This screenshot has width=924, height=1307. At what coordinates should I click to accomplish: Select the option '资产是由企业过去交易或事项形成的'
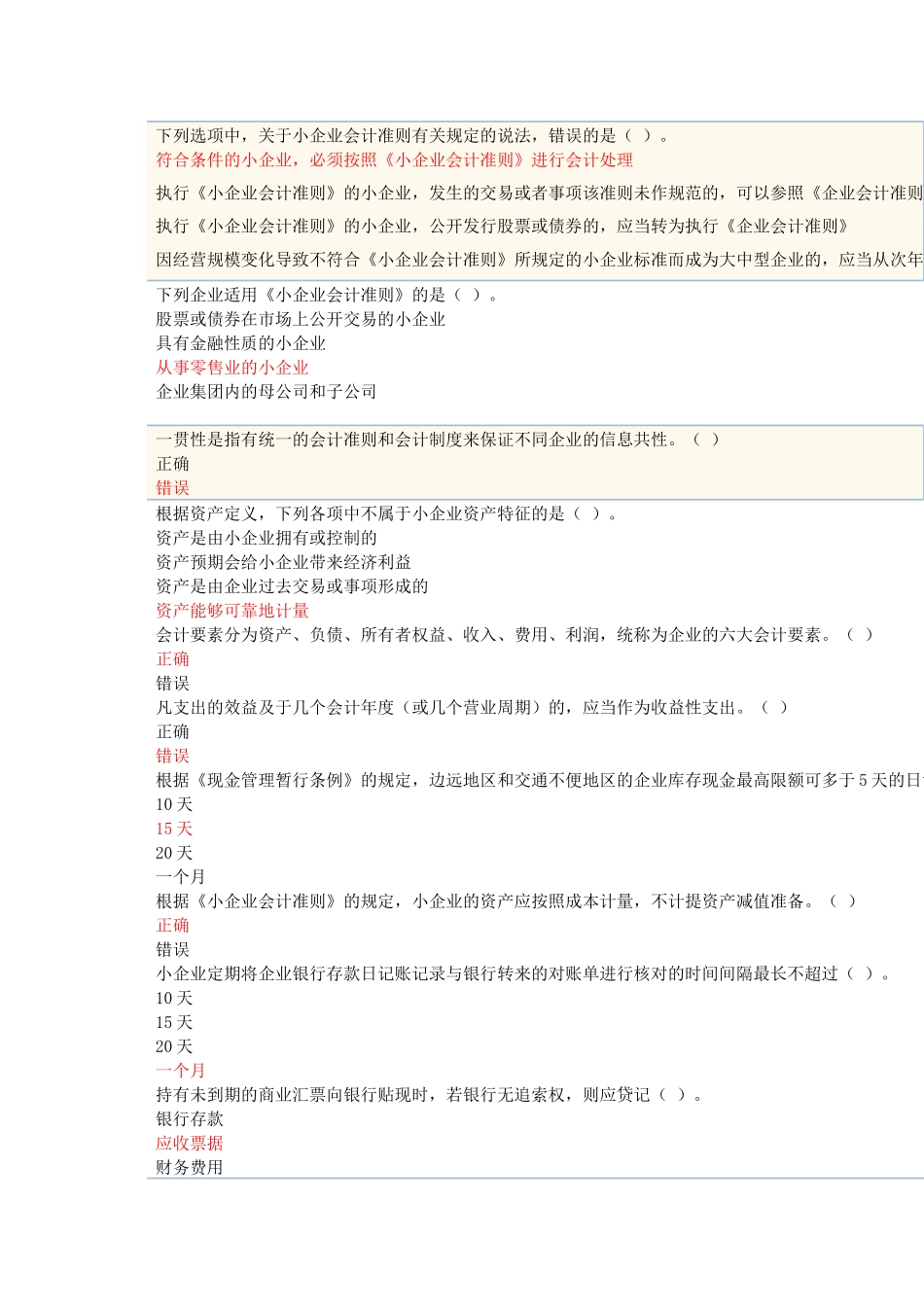(292, 586)
